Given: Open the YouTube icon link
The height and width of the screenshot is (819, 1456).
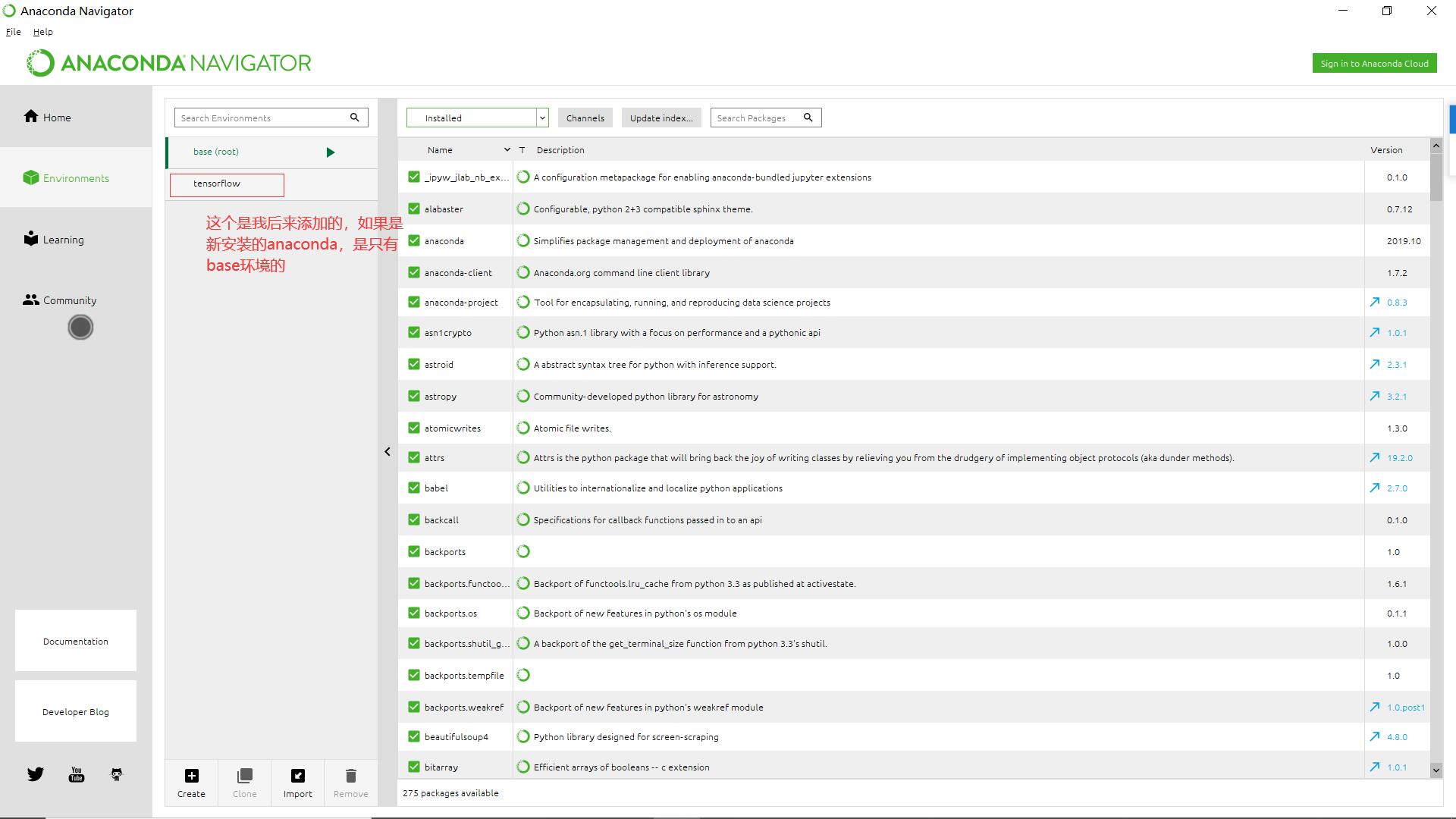Looking at the screenshot, I should (x=77, y=774).
